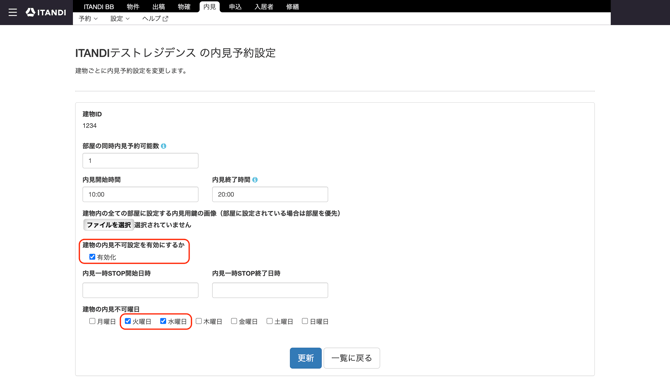Focus the 内見開始時間 field showing 10:00
Image resolution: width=670 pixels, height=380 pixels.
coord(140,194)
